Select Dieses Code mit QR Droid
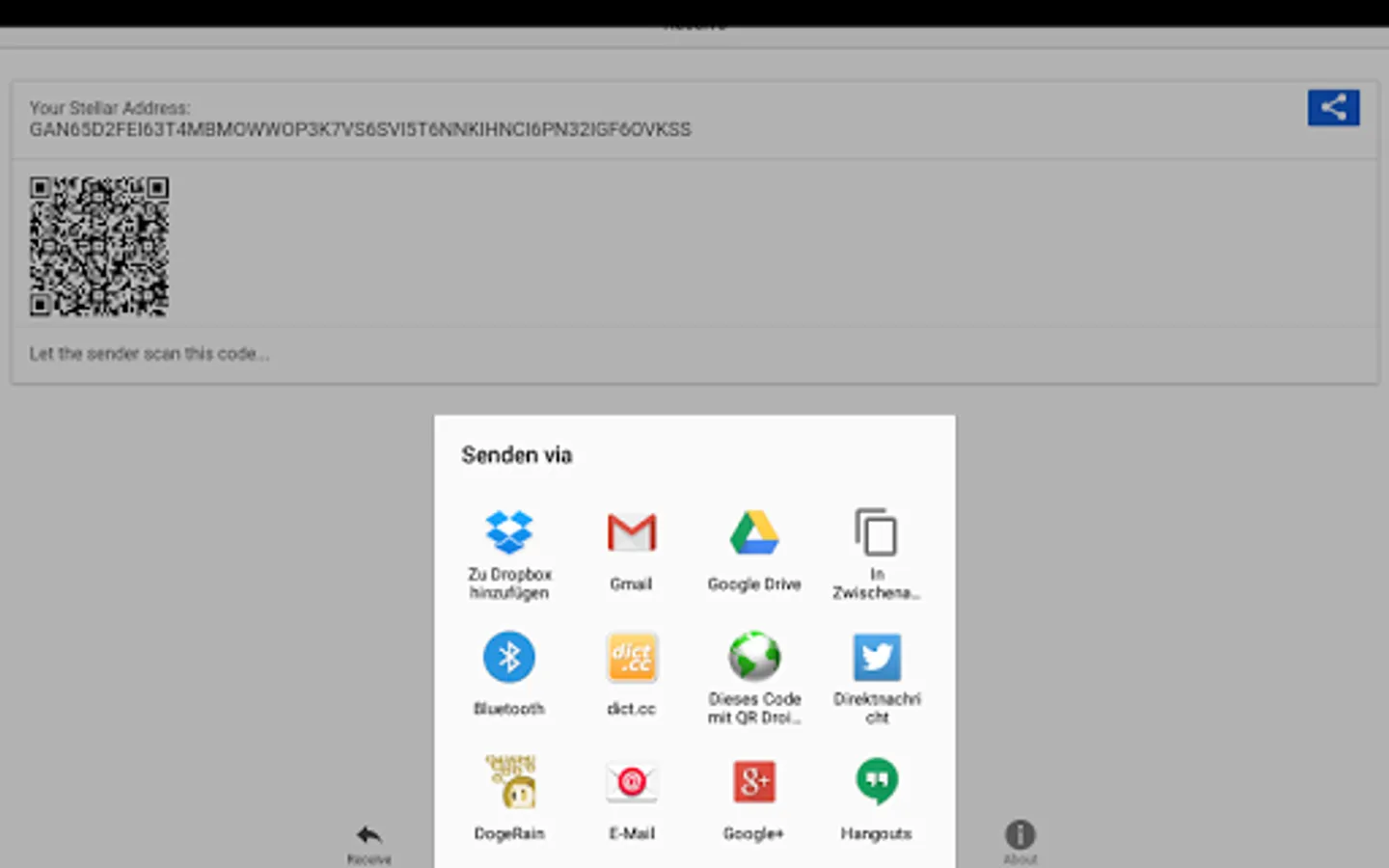This screenshot has height=868, width=1389. [754, 678]
